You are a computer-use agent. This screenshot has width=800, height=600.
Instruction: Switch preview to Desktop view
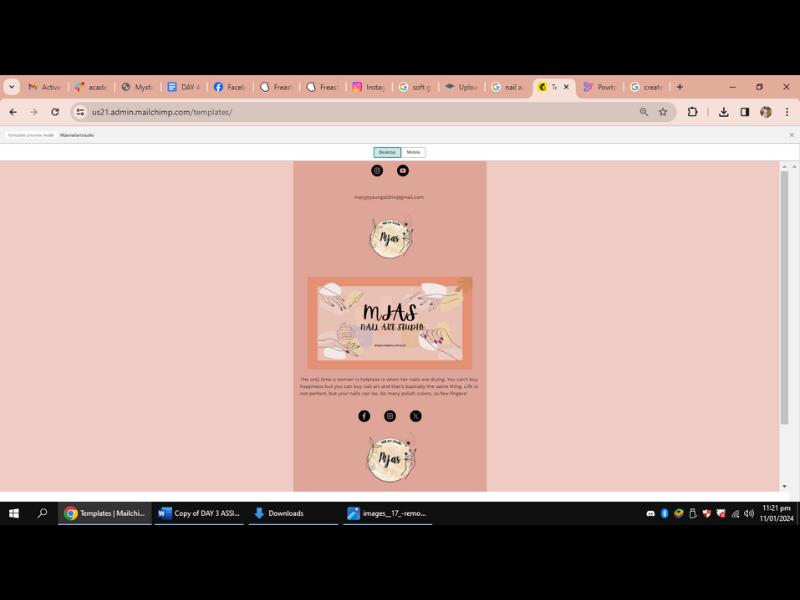pyautogui.click(x=387, y=152)
